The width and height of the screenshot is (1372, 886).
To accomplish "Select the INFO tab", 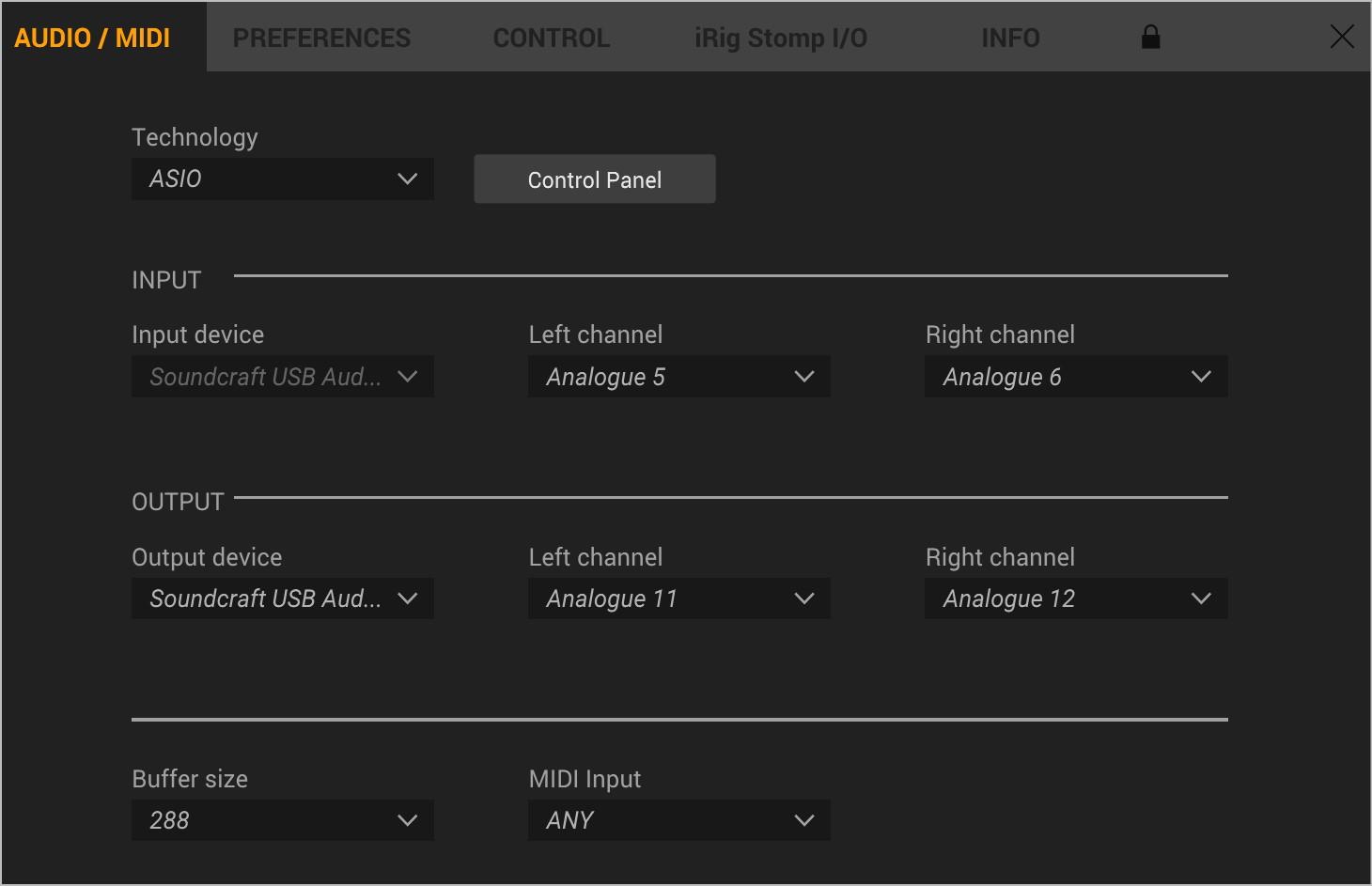I will 1010,38.
